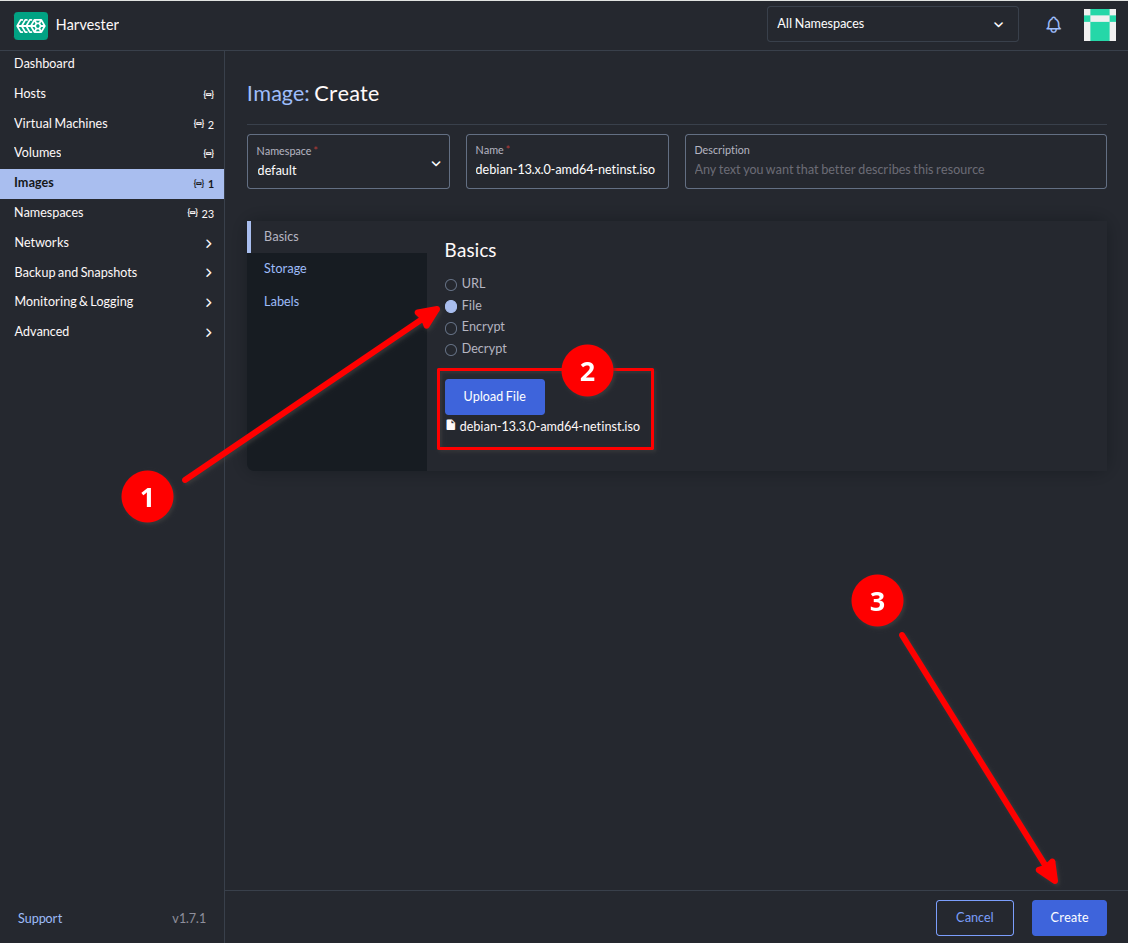Image resolution: width=1128 pixels, height=943 pixels.
Task: Click the Virtual Machines count badge
Action: 204,124
